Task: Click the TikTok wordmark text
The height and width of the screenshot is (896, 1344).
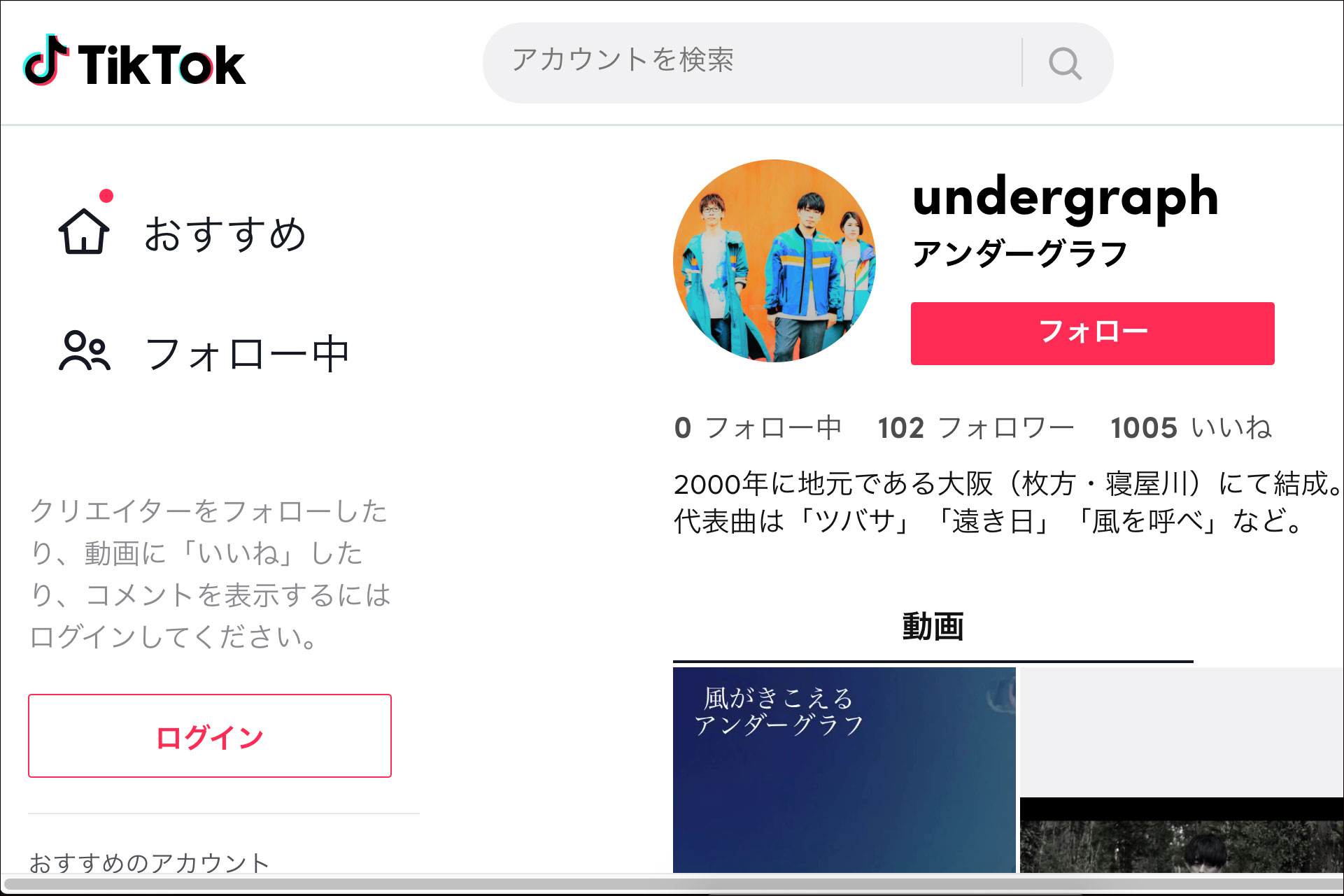Action: 162,65
